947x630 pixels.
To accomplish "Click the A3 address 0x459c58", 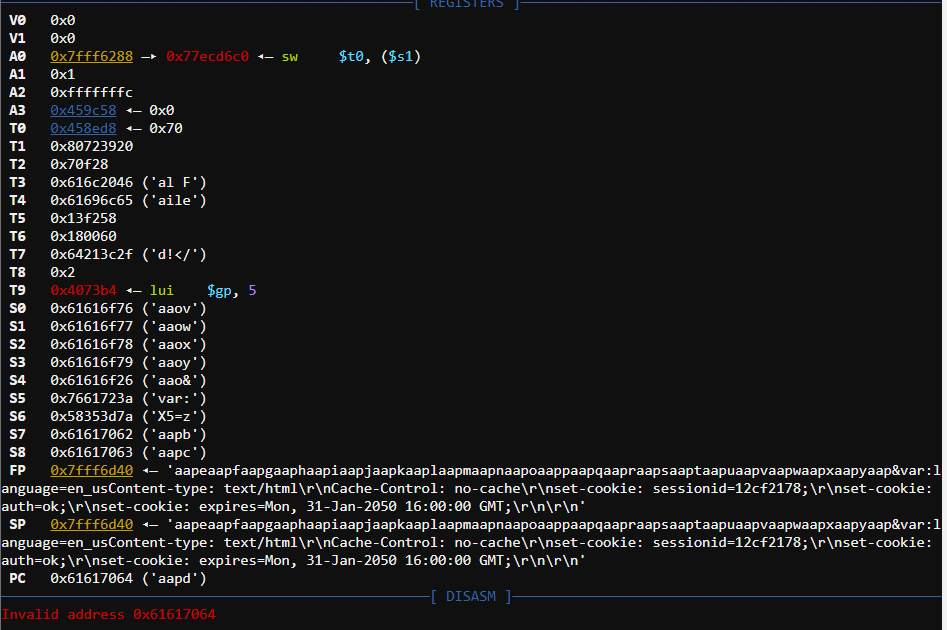I will point(83,111).
